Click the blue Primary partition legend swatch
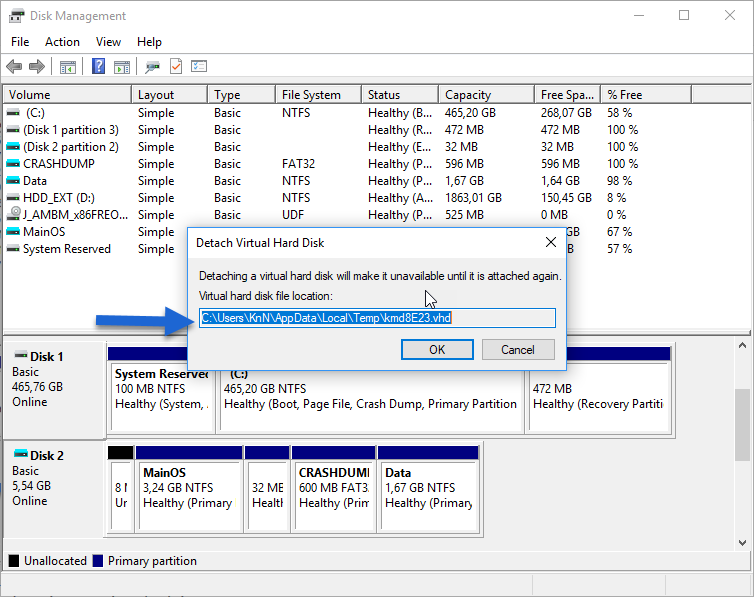This screenshot has width=754, height=597. [x=98, y=560]
